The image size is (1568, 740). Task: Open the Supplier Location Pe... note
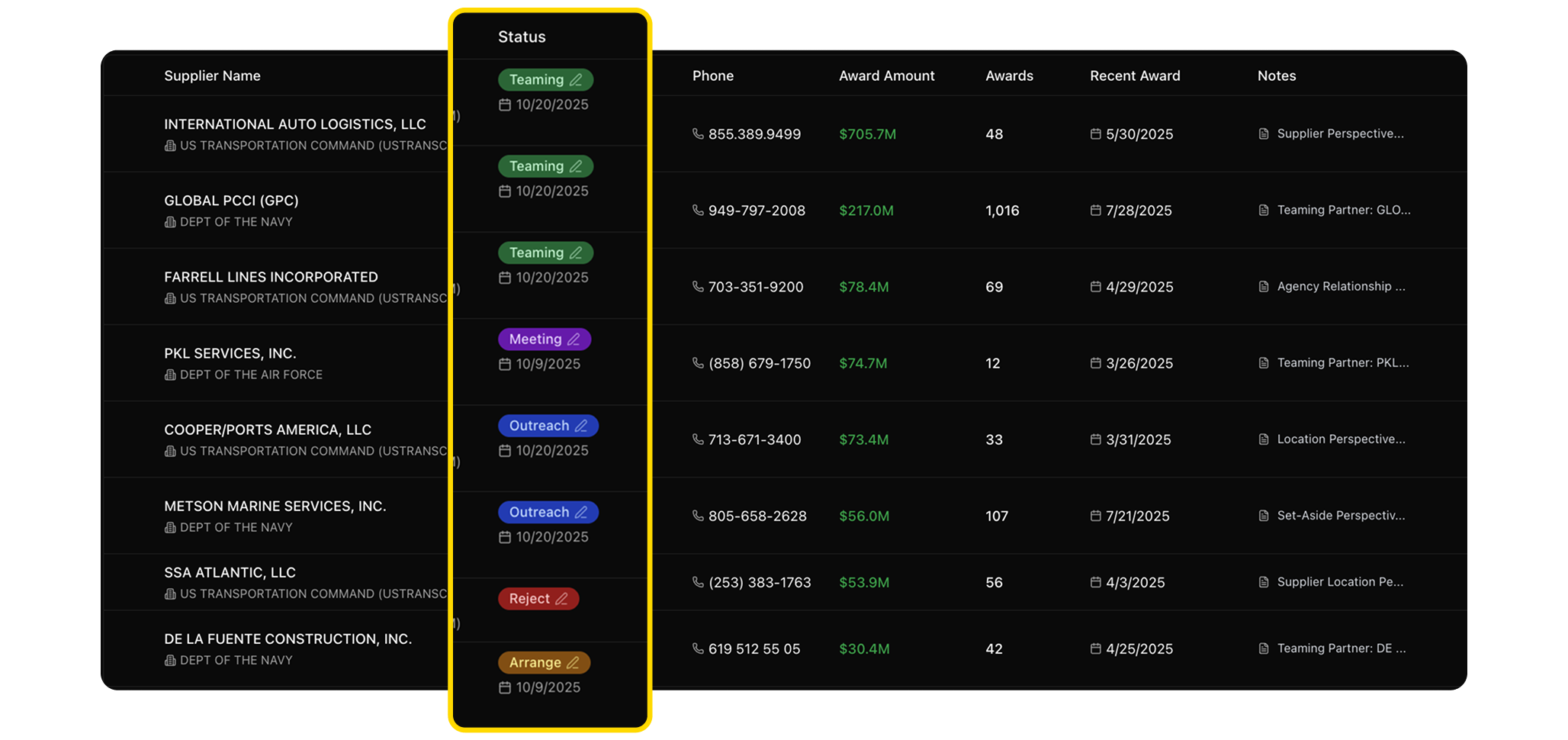(1340, 582)
